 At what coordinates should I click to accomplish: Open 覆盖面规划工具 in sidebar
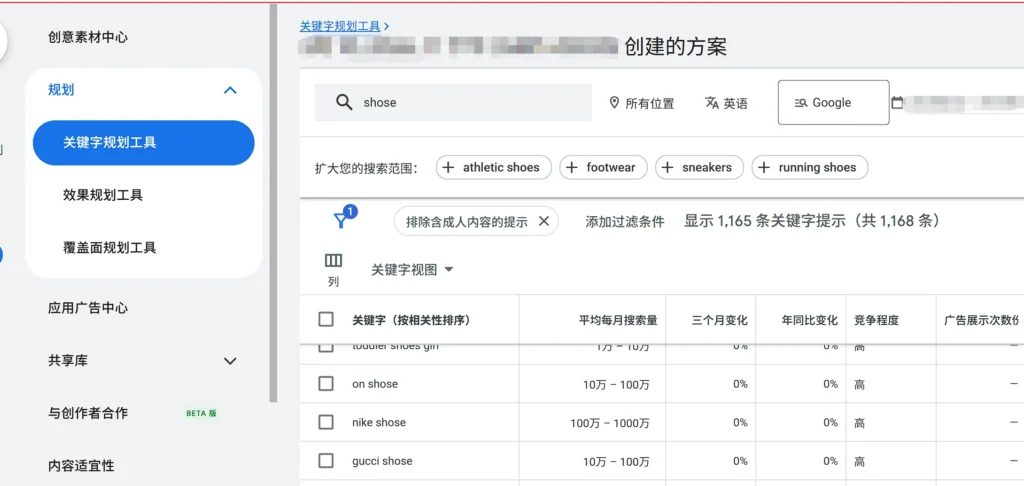110,248
